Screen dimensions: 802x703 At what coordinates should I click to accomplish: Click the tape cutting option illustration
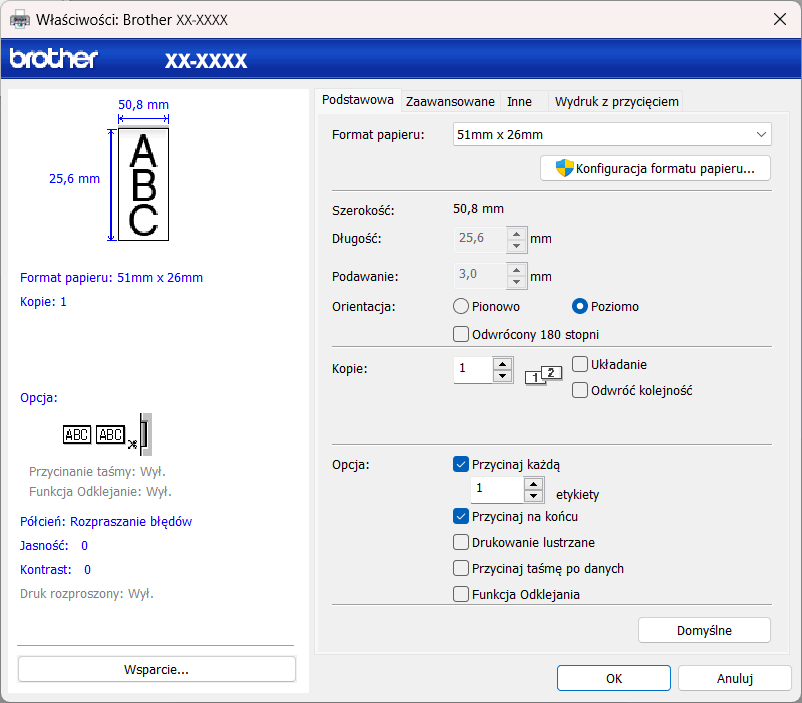click(x=108, y=434)
